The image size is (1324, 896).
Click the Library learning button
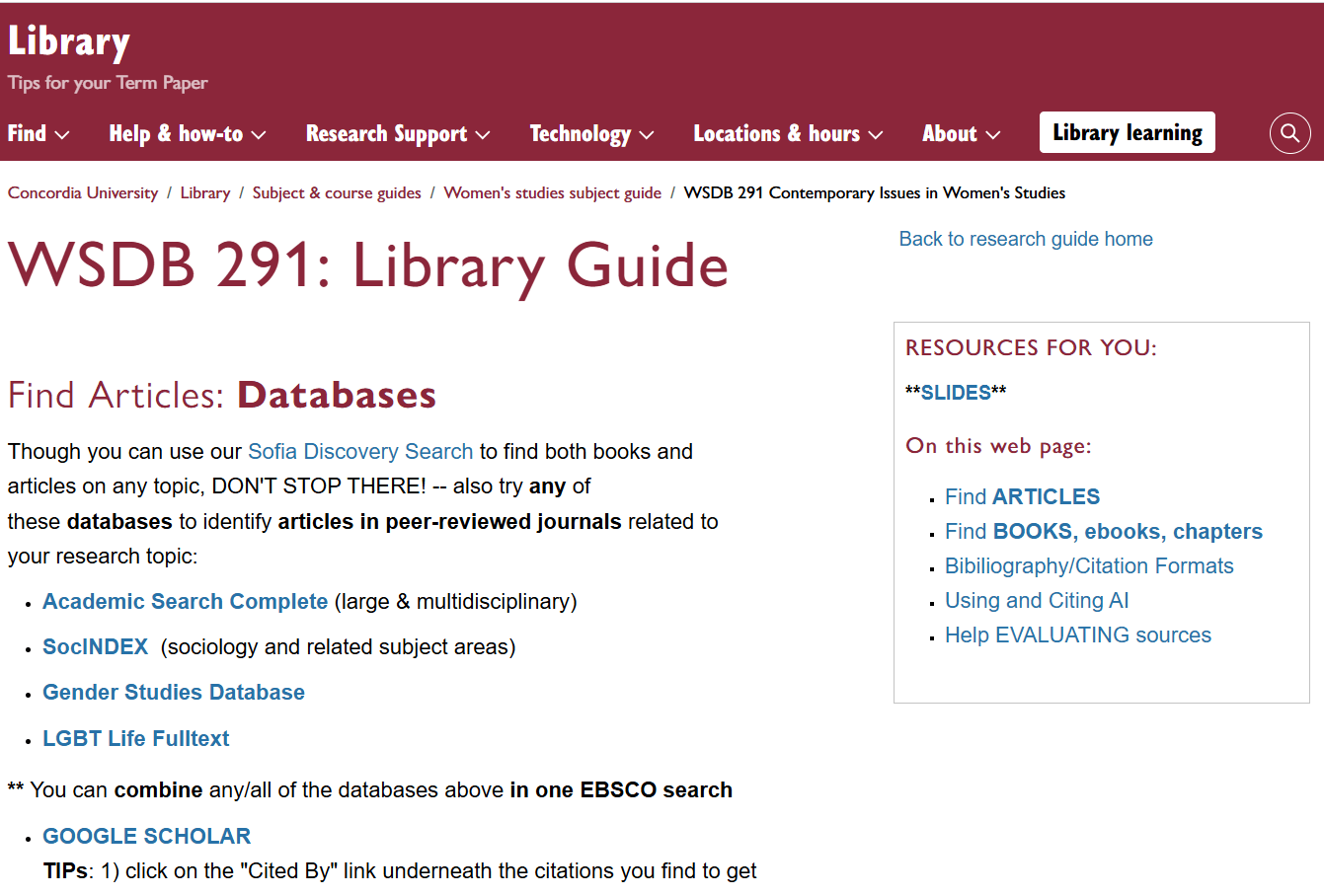click(1127, 131)
